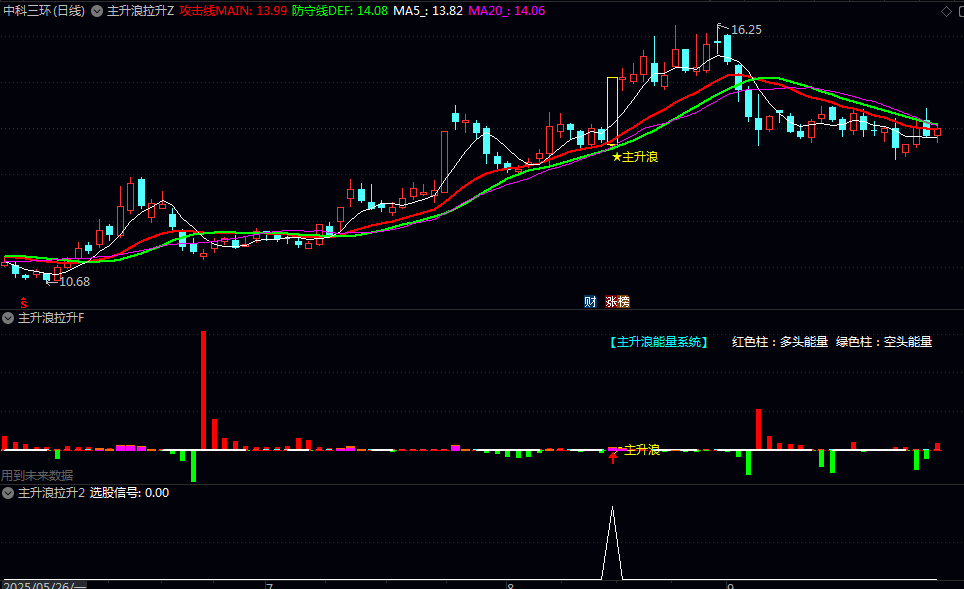
Task: Click the red S marker below the chart
Action: tap(24, 302)
